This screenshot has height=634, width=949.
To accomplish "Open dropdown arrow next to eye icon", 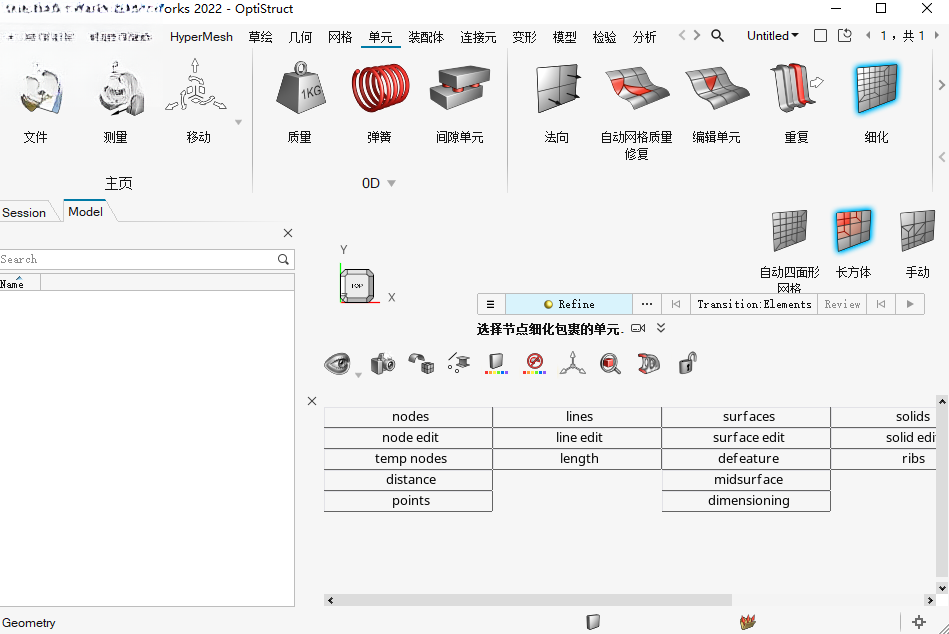I will [358, 376].
